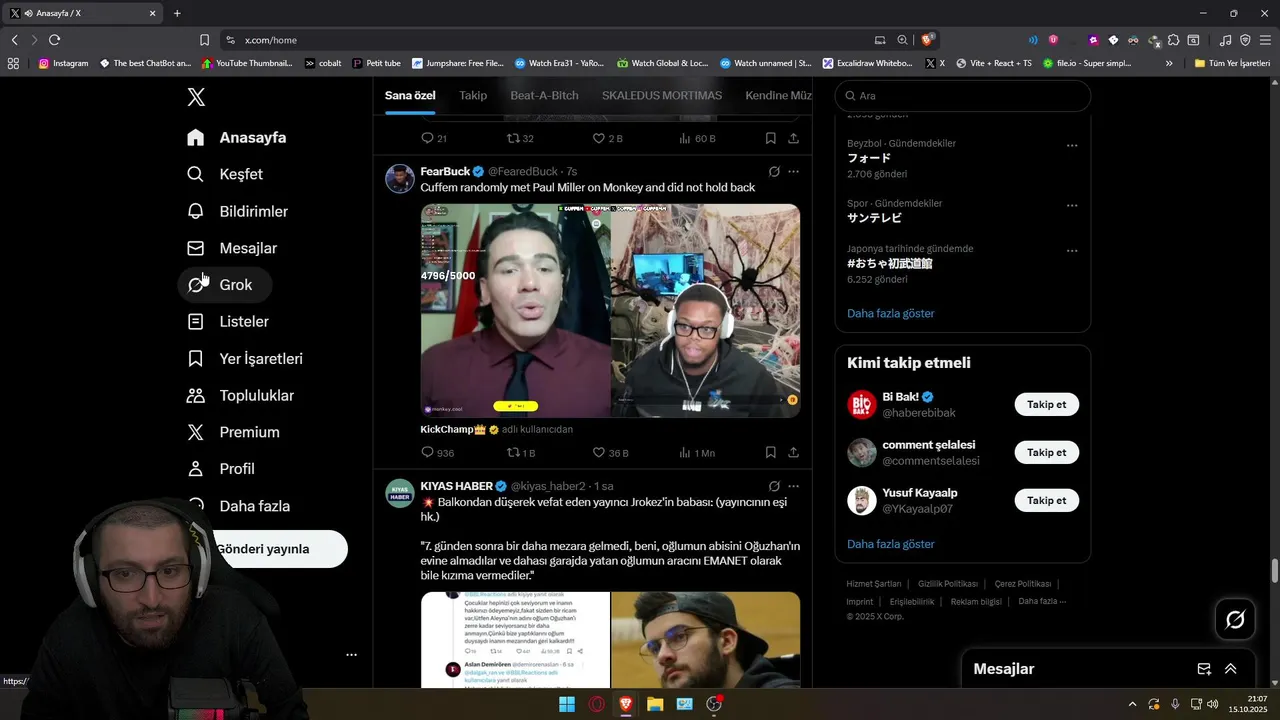This screenshot has height=720, width=1280.
Task: View analytics 1 Mn on FearBuck's post
Action: coord(697,453)
